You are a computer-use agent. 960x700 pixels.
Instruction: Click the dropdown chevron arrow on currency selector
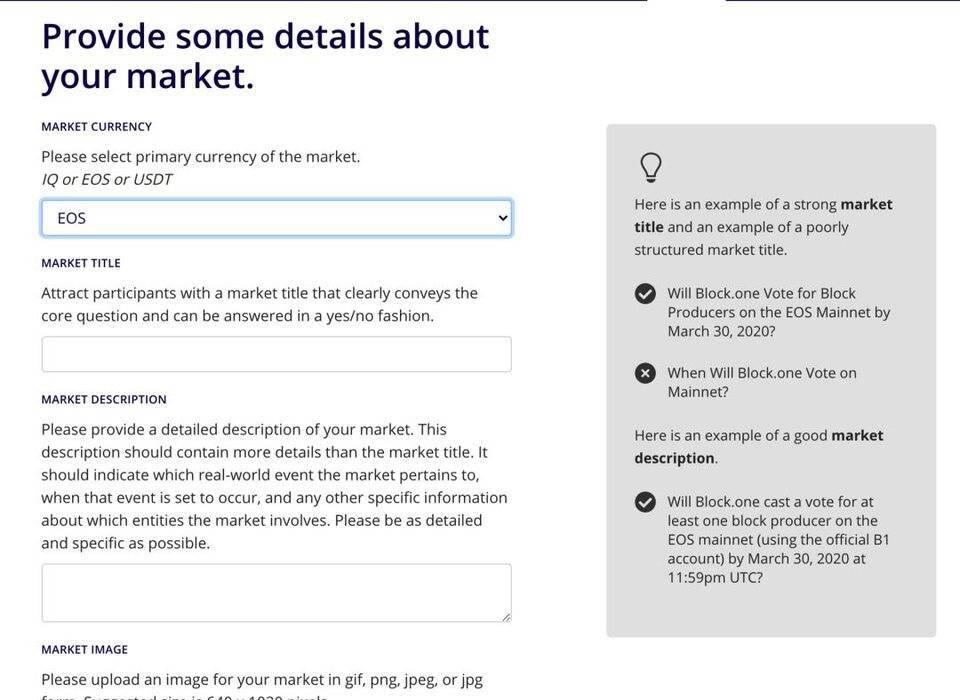click(x=503, y=218)
